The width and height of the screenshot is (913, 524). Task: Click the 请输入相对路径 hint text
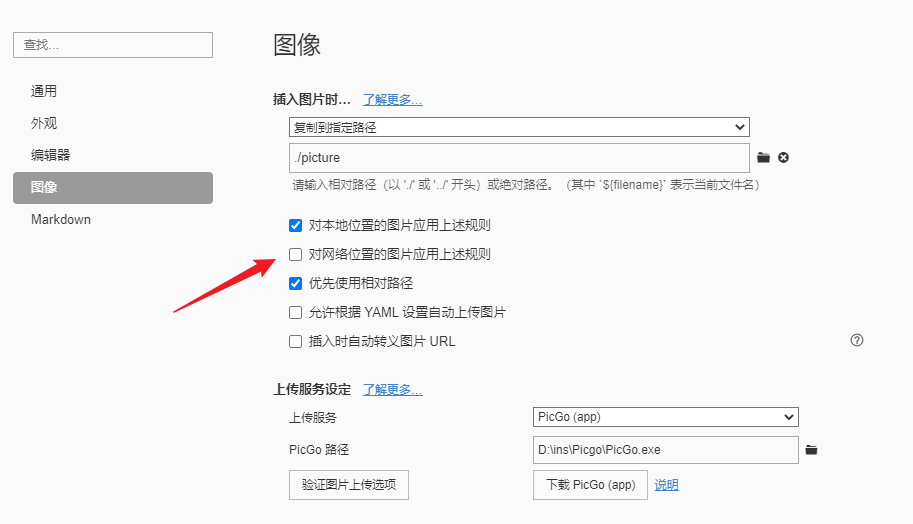point(526,185)
